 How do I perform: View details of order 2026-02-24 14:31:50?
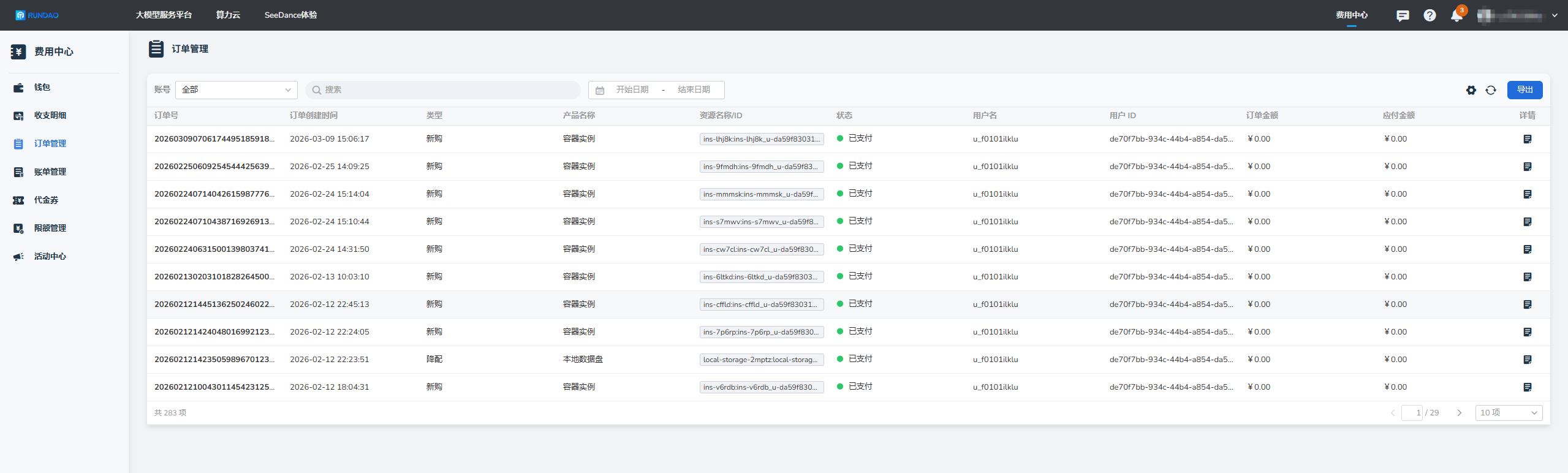1527,249
